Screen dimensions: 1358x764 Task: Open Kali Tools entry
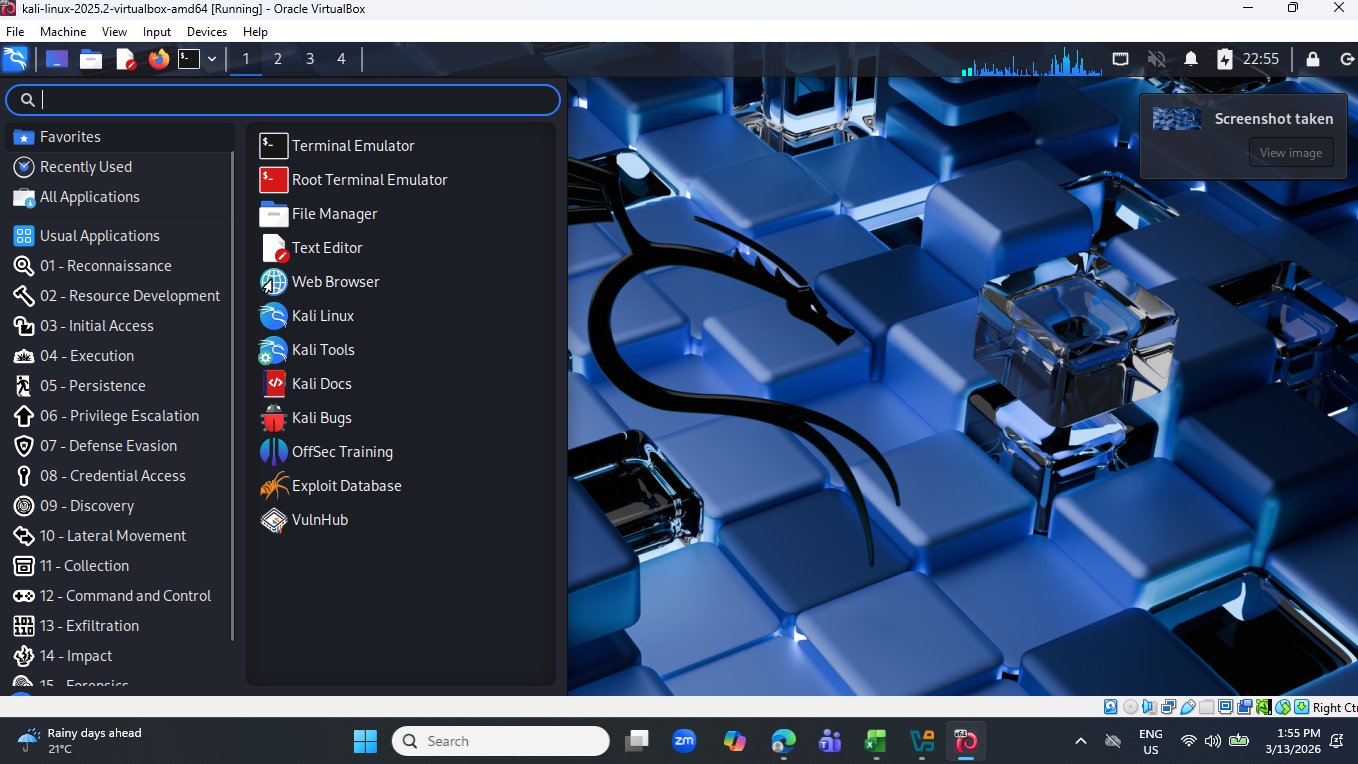(401, 350)
